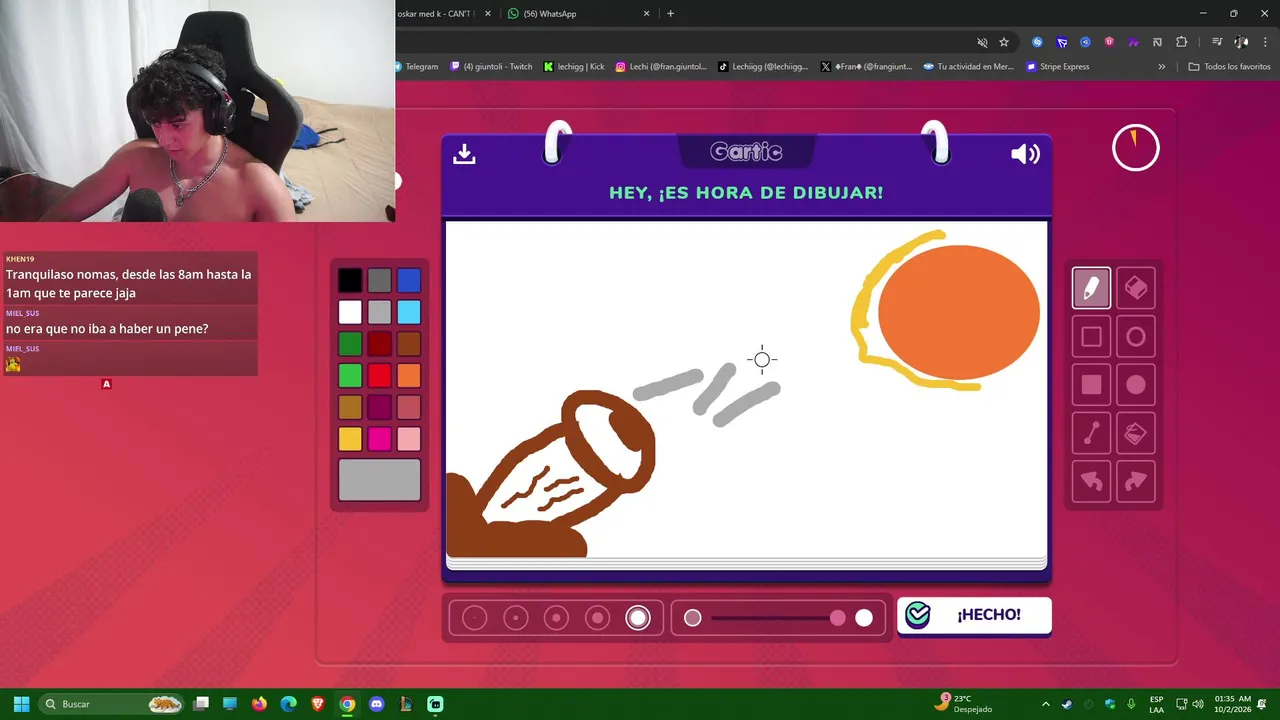Pick the dark gray color swatch
The width and height of the screenshot is (1280, 720).
(379, 280)
